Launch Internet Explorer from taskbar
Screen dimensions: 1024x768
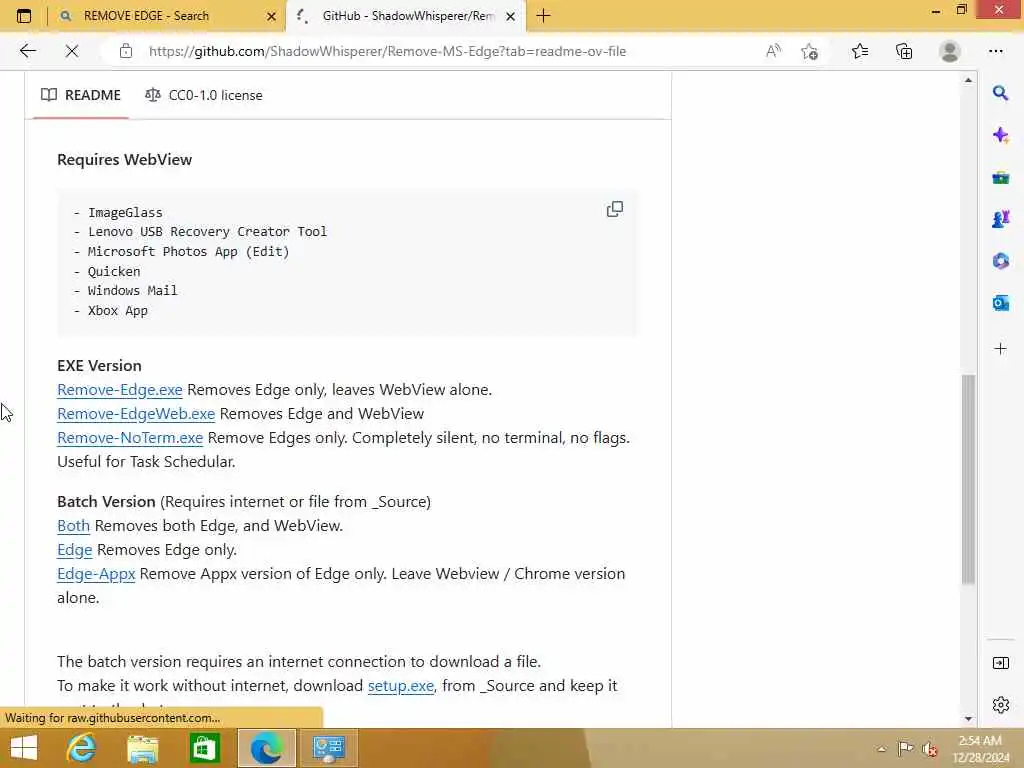(x=81, y=748)
